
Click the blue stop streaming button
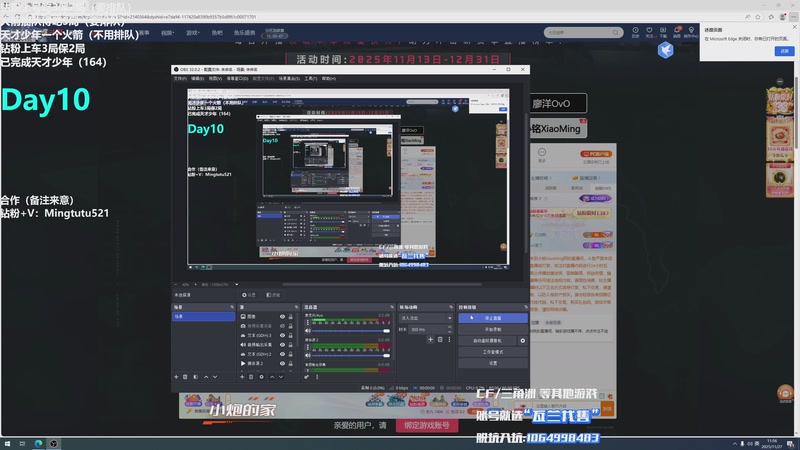tap(493, 318)
